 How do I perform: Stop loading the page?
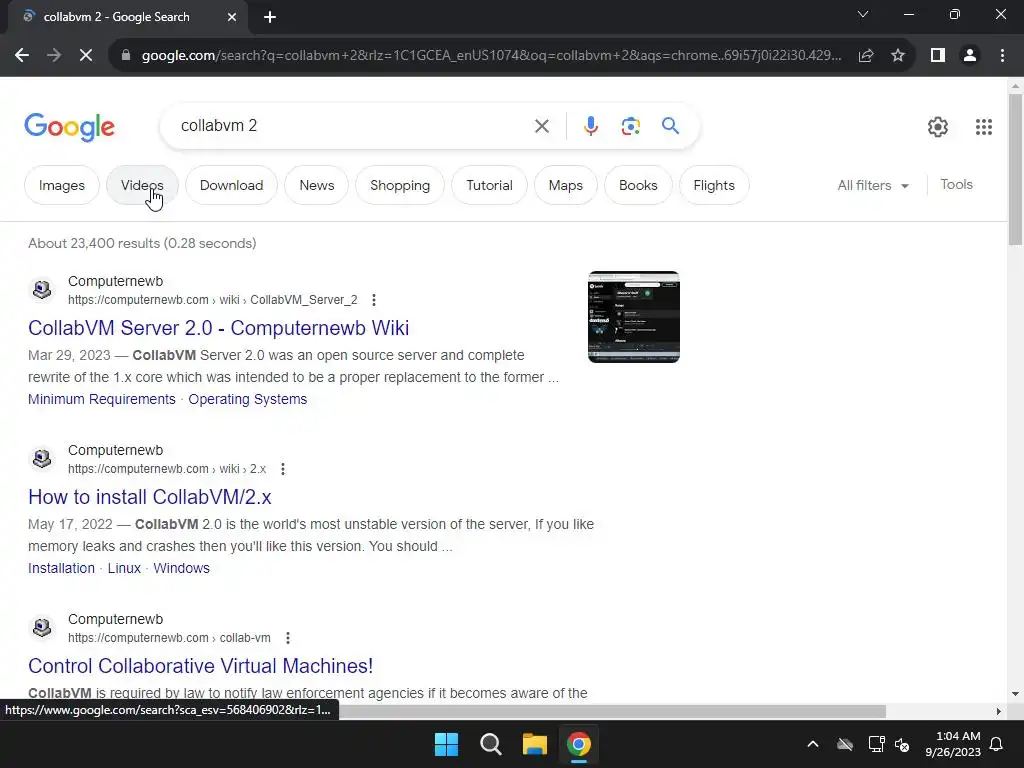[x=86, y=56]
